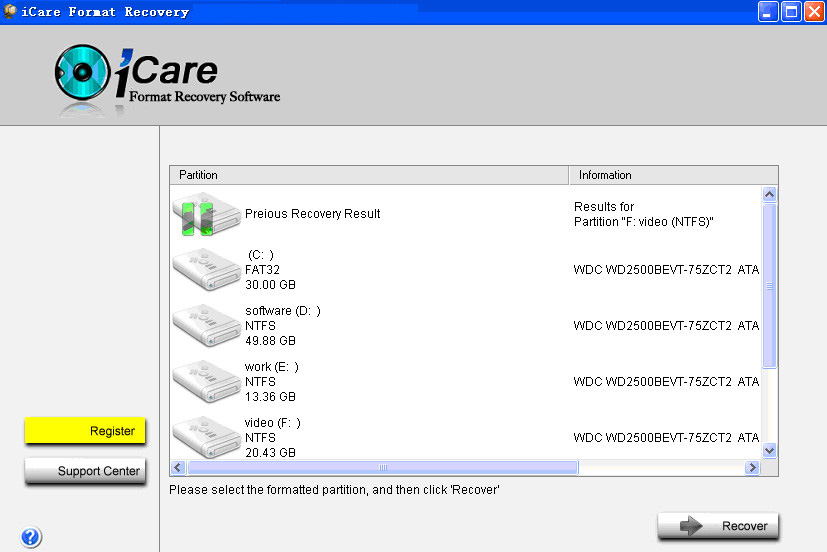This screenshot has height=552, width=827.
Task: Click the horizontal scrollbar thumb
Action: pyautogui.click(x=383, y=468)
